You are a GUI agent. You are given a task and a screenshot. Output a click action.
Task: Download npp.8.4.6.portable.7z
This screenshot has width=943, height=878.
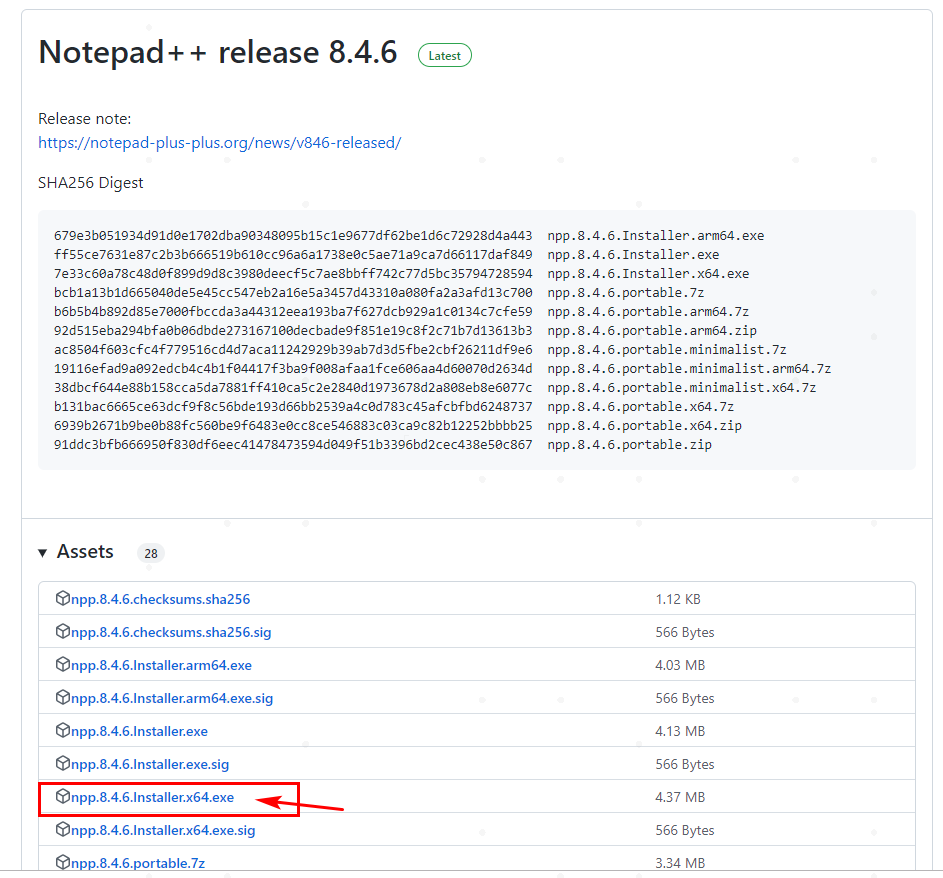click(x=138, y=864)
